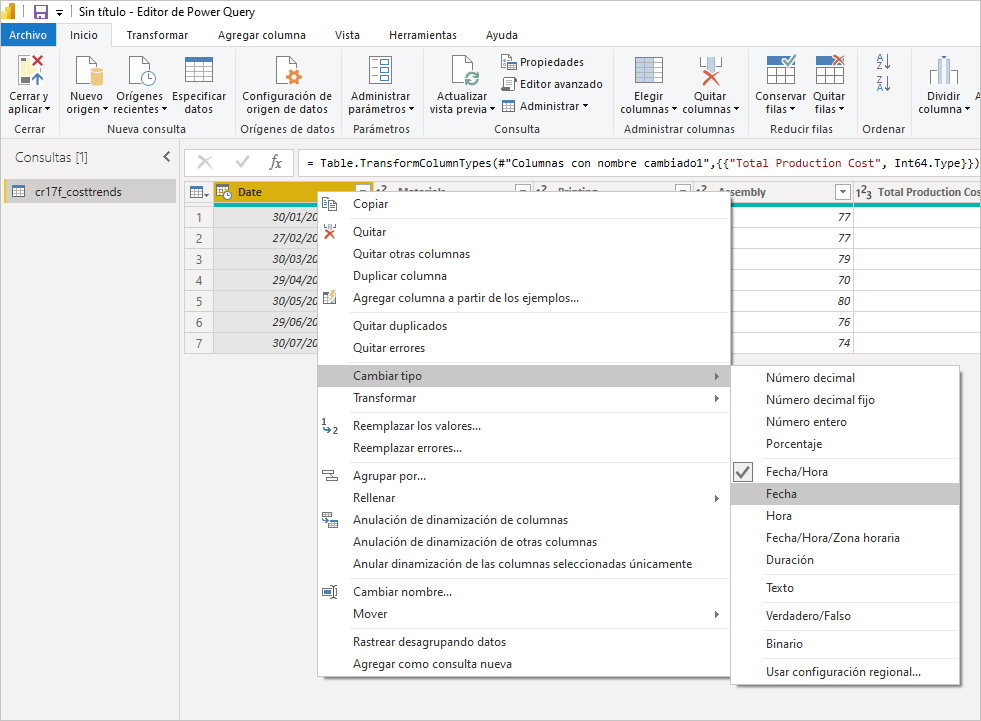The height and width of the screenshot is (721, 981).
Task: Cancel formula edit with X icon
Action: [205, 163]
